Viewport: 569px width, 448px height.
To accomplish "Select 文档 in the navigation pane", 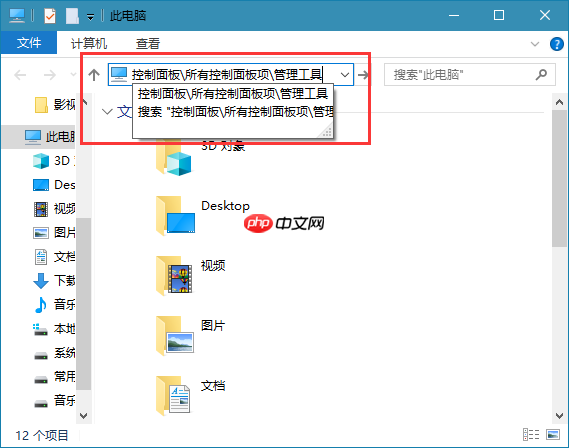I will [x=54, y=257].
